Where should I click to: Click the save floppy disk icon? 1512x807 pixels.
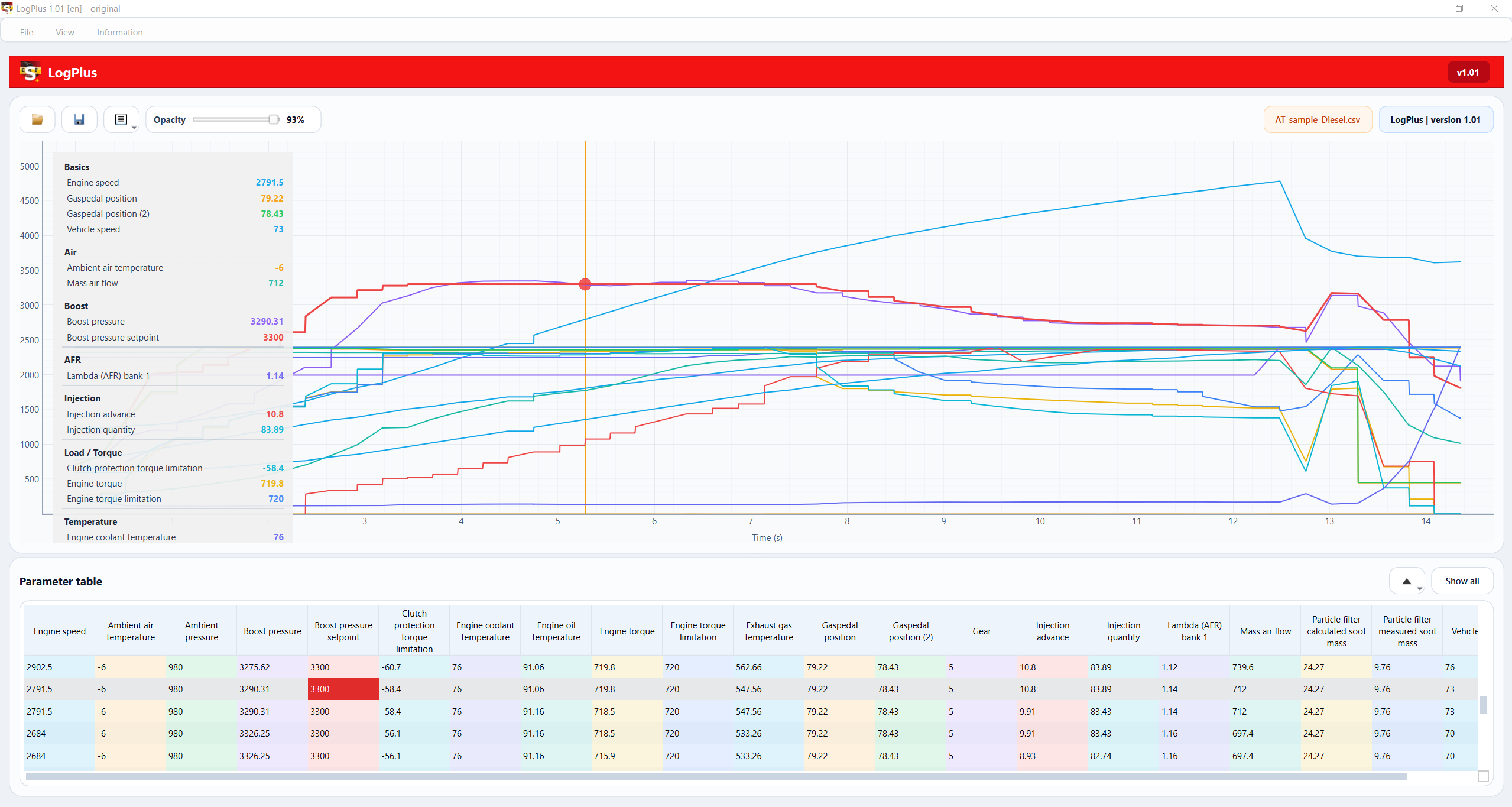click(79, 119)
